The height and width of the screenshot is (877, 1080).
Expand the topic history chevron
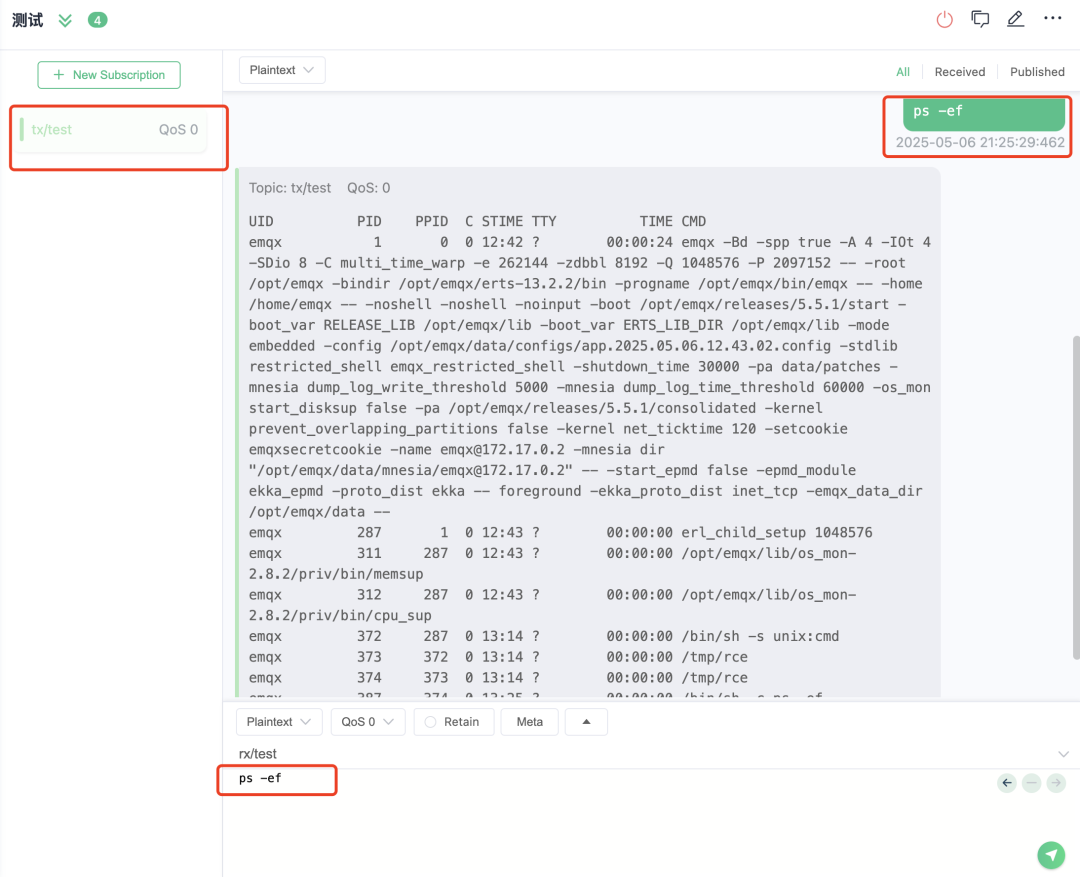1063,754
